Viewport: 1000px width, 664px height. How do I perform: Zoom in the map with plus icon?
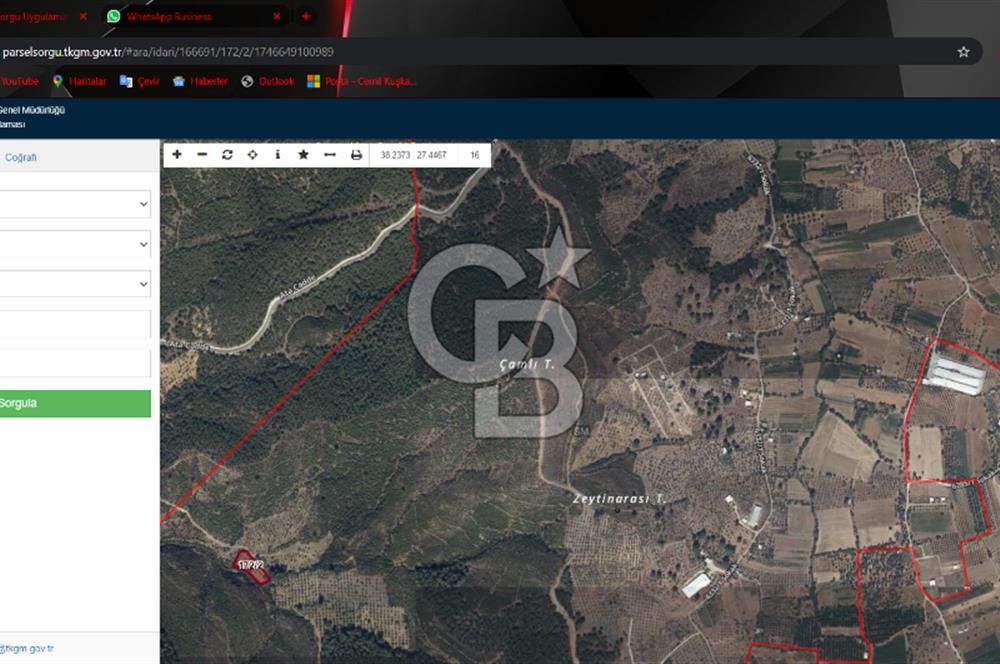177,154
